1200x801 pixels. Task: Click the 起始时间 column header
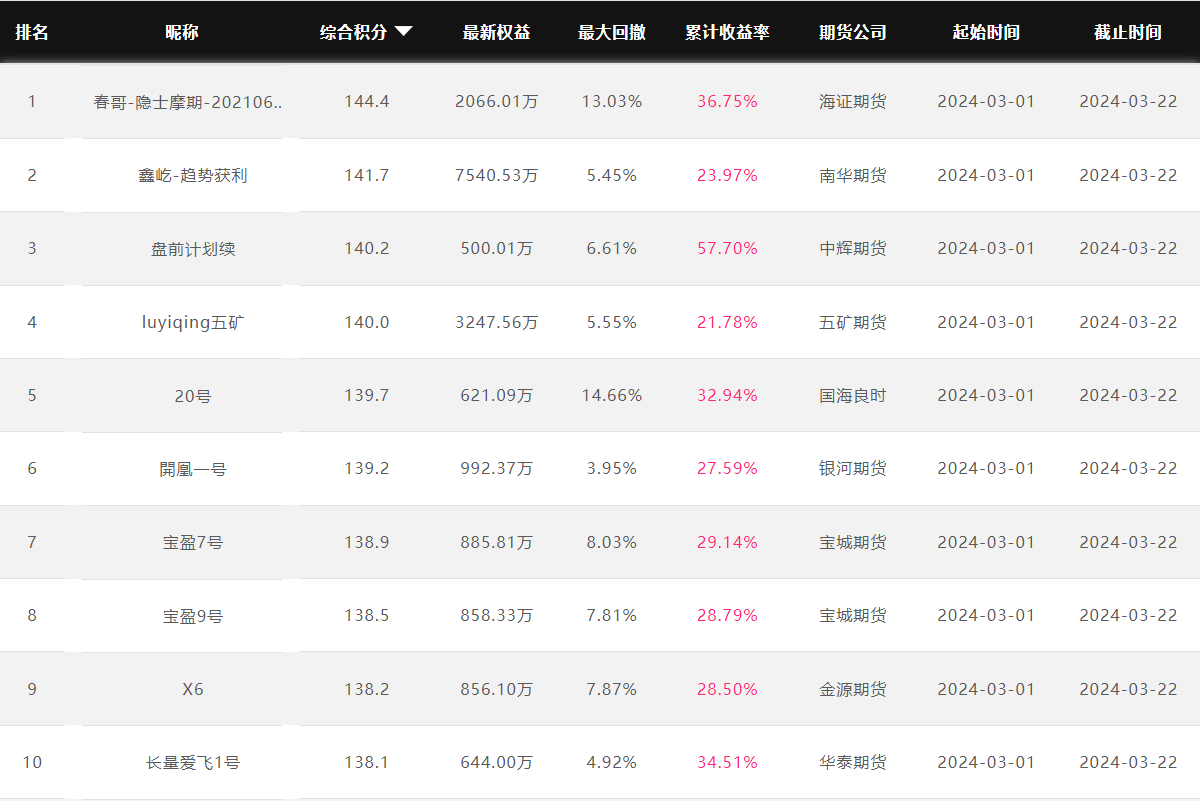pyautogui.click(x=986, y=32)
